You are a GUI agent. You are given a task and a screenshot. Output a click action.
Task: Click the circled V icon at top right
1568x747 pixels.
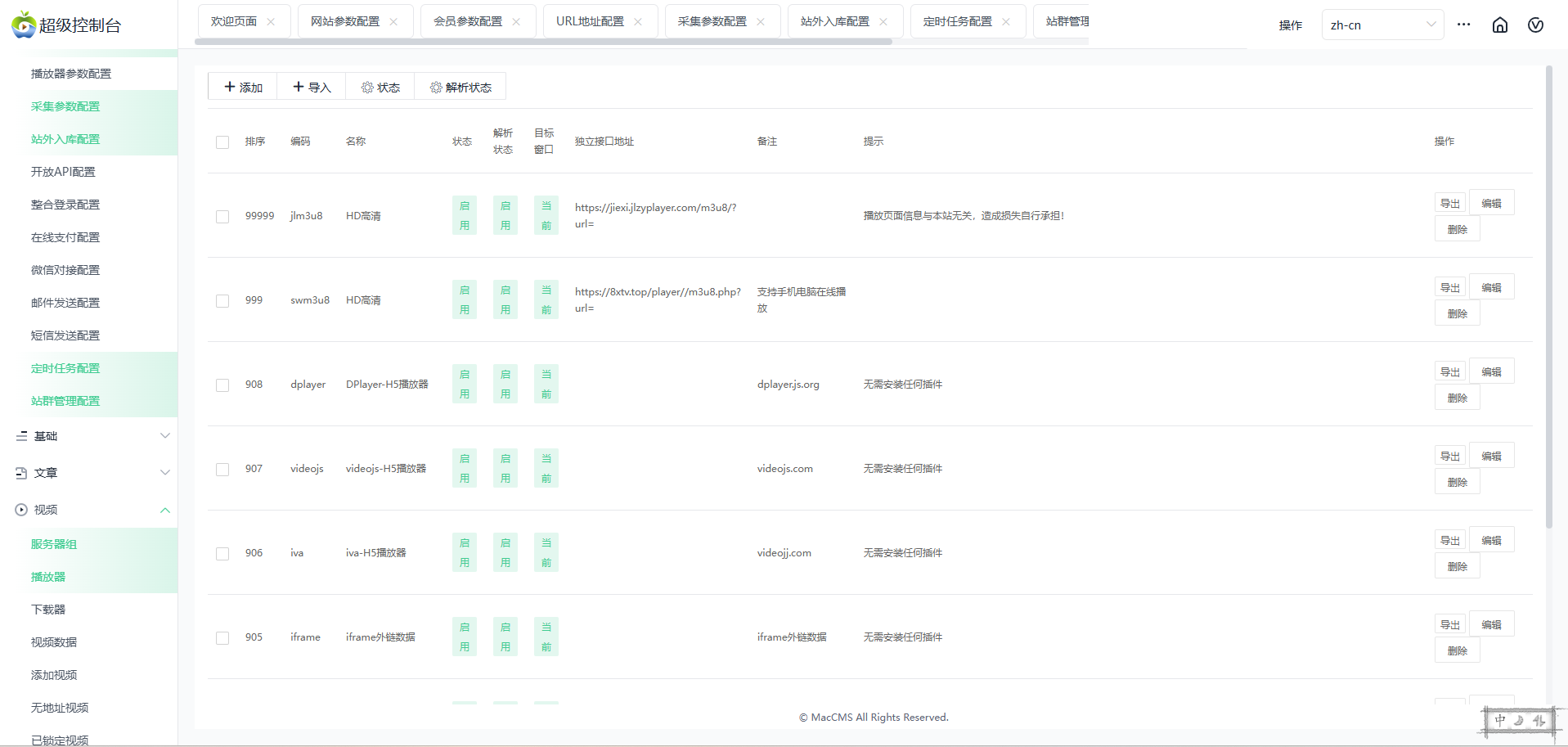pyautogui.click(x=1535, y=25)
